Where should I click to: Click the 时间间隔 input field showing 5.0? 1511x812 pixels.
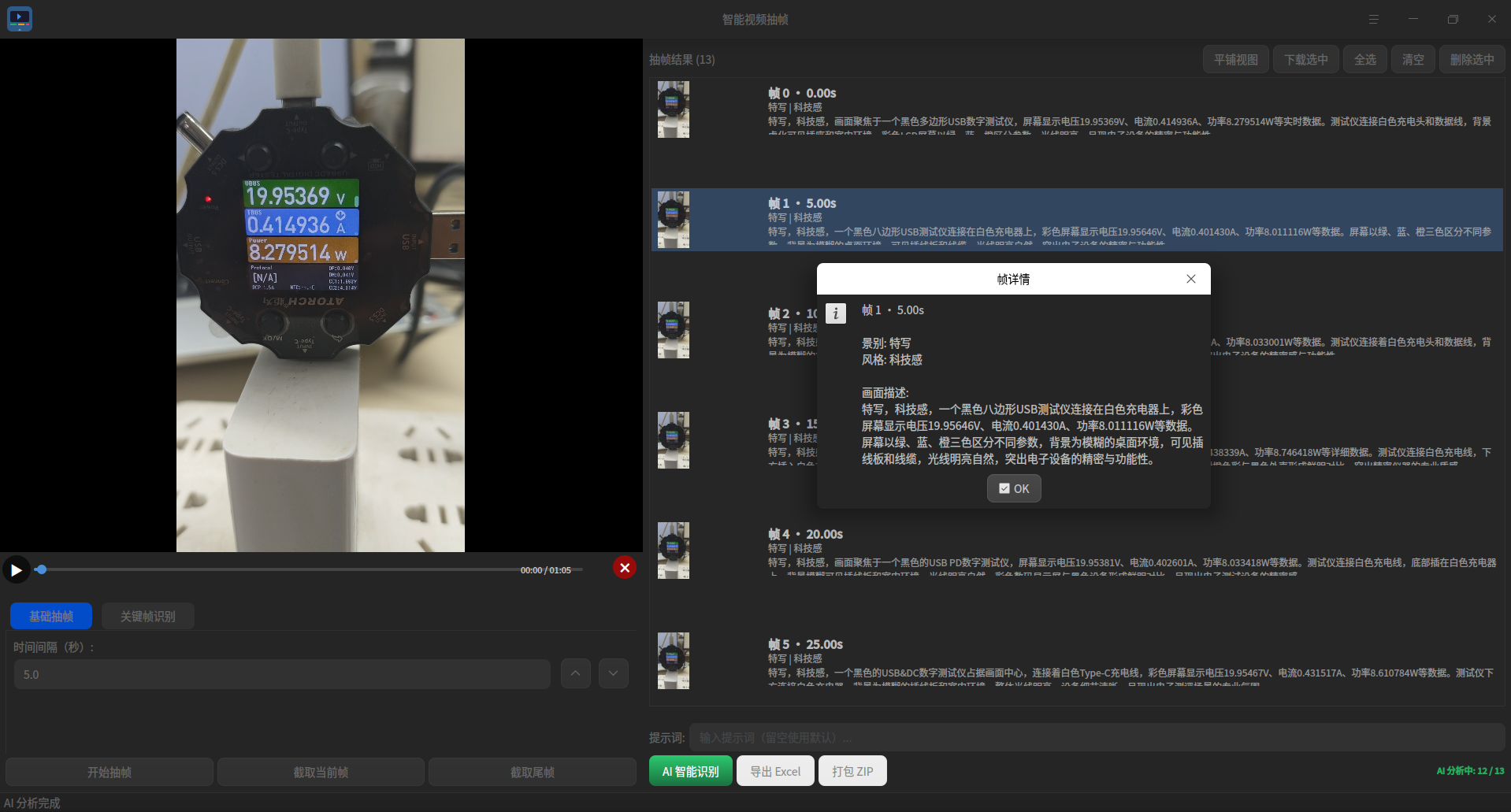pyautogui.click(x=282, y=674)
